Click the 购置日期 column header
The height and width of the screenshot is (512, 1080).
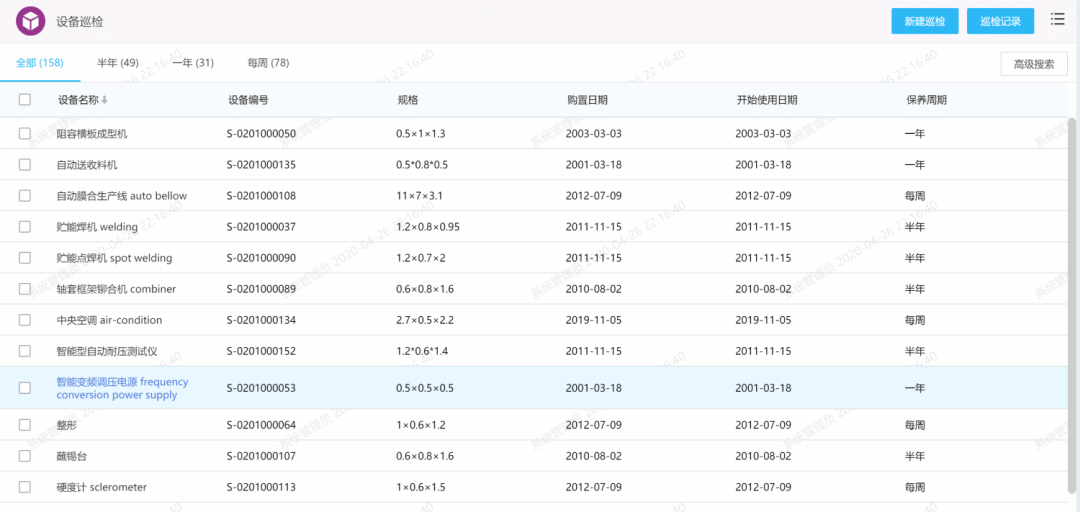[588, 100]
